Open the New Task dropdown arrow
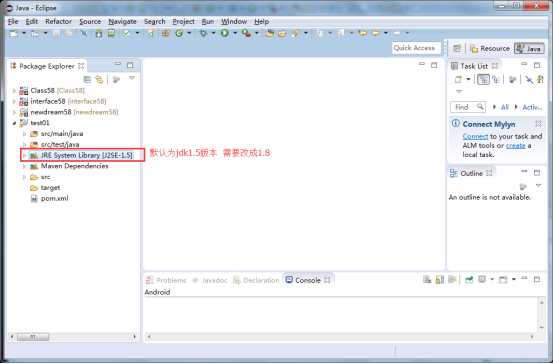 tap(468, 79)
